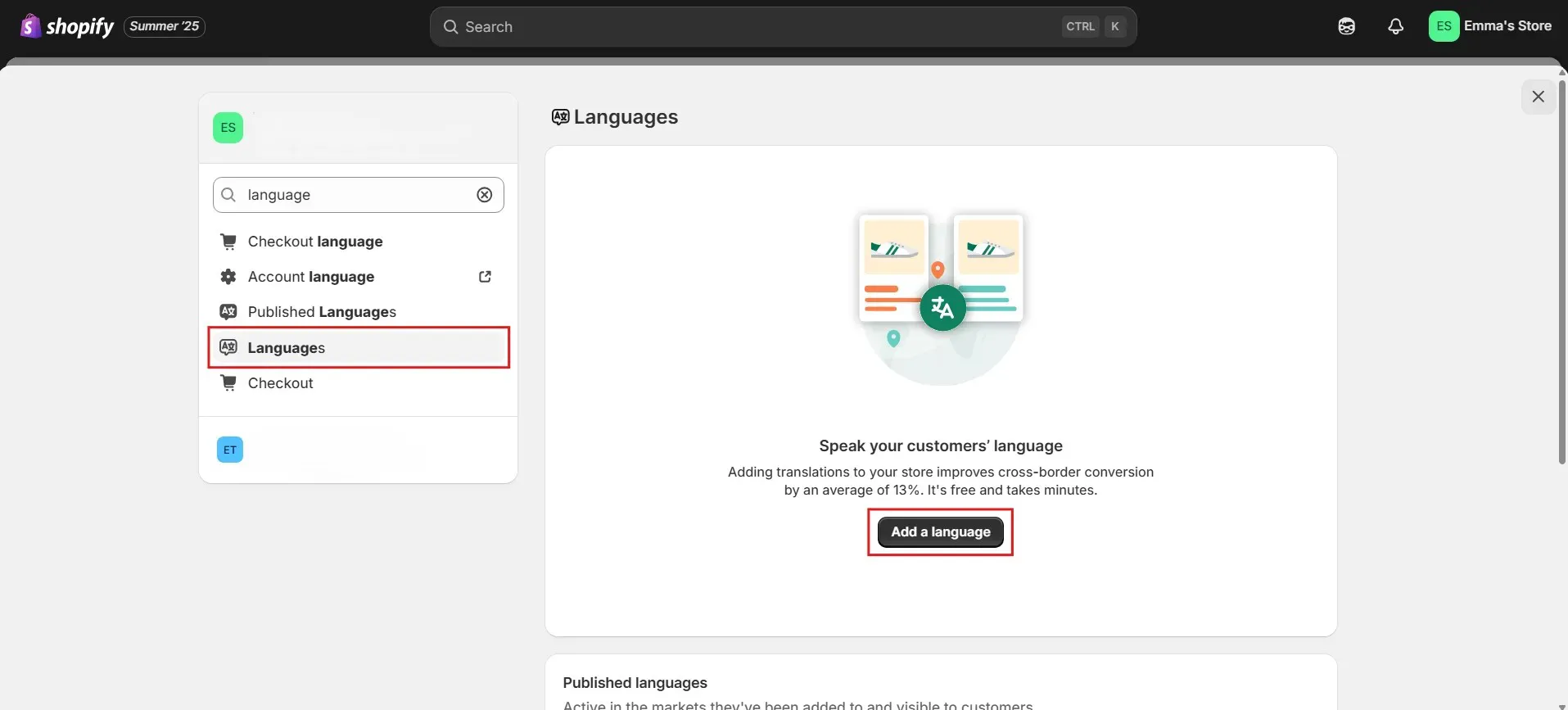This screenshot has width=1568, height=710.
Task: Click the translate icon beside Languages item
Action: [228, 347]
